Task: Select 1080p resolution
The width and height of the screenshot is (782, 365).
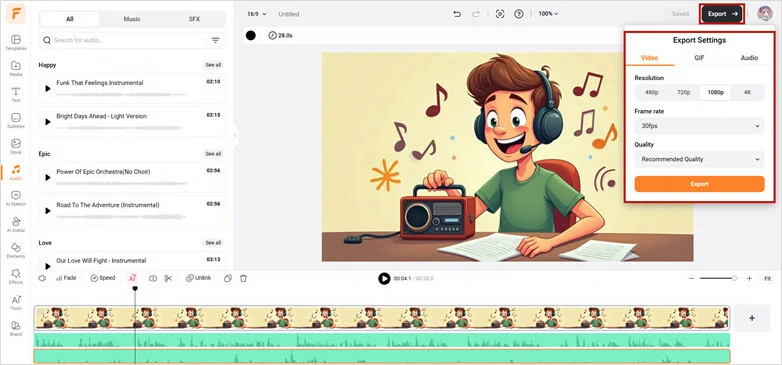Action: click(715, 93)
